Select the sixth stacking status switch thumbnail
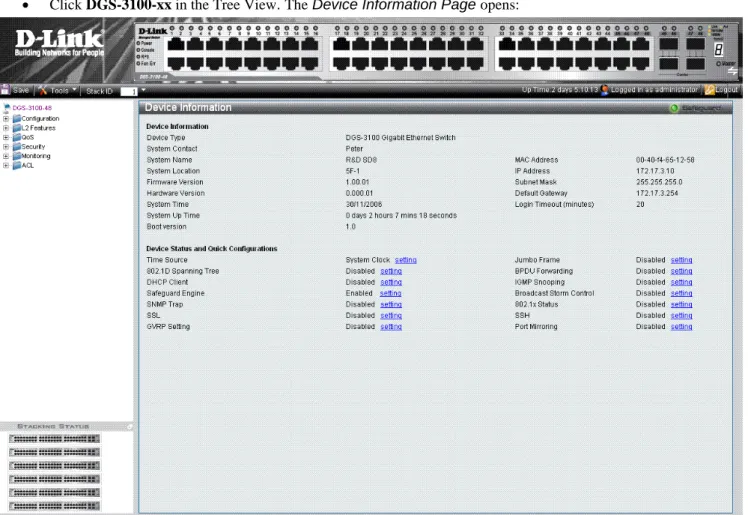 (x=54, y=505)
